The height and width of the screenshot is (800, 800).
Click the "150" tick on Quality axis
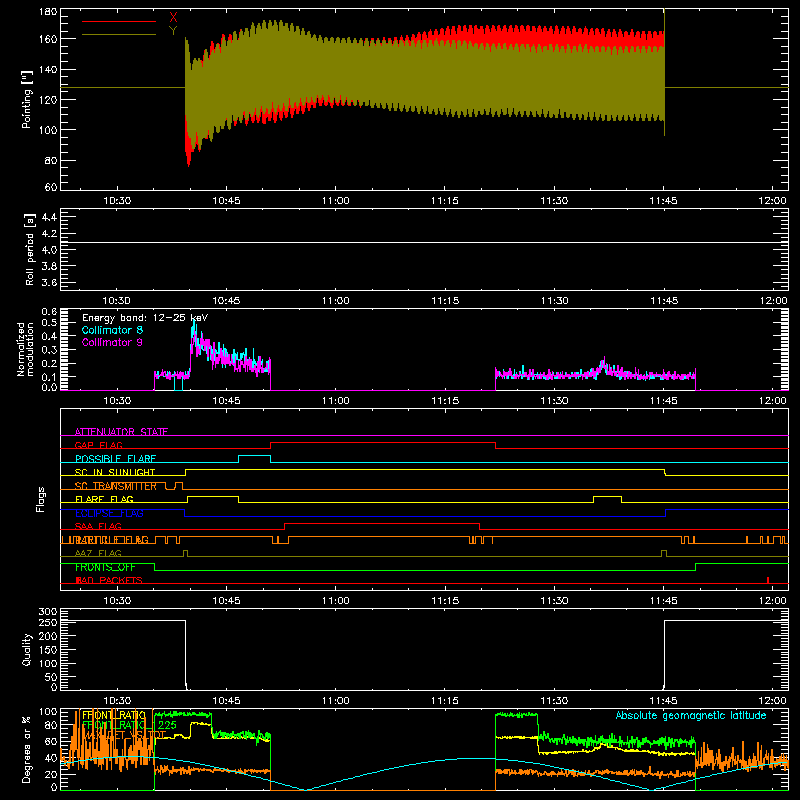48,650
